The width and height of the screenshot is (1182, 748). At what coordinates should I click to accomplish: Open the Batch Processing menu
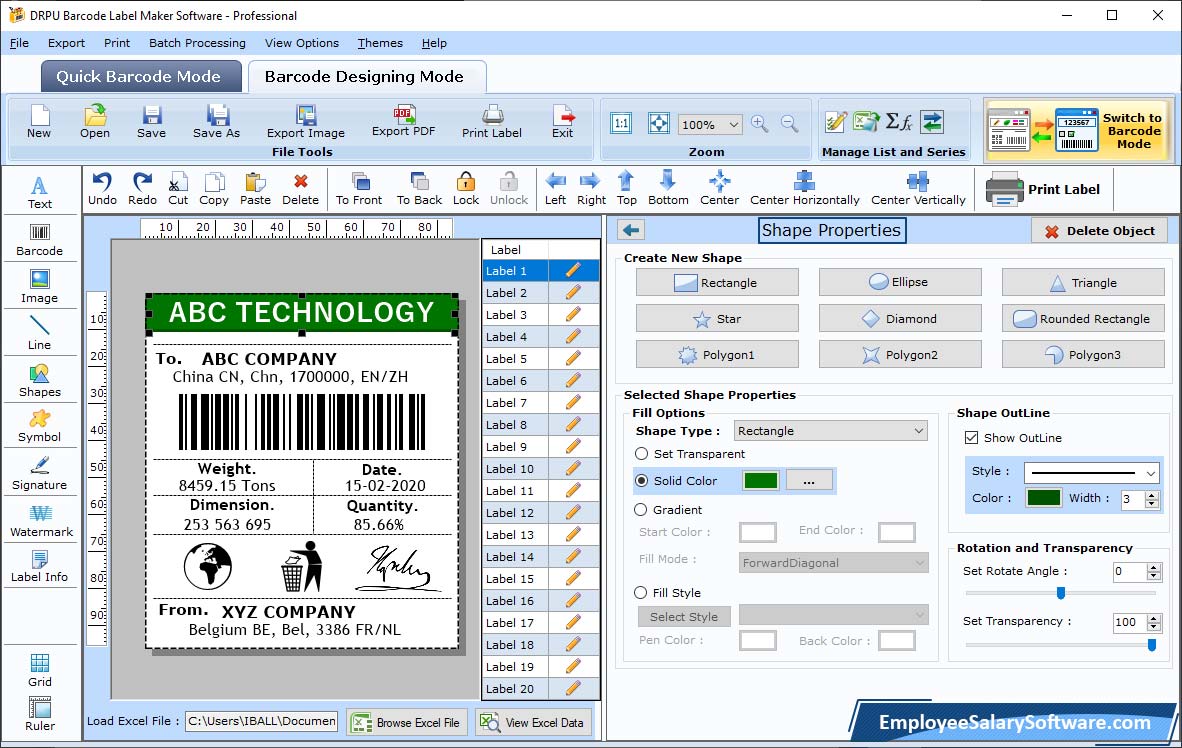click(x=198, y=43)
